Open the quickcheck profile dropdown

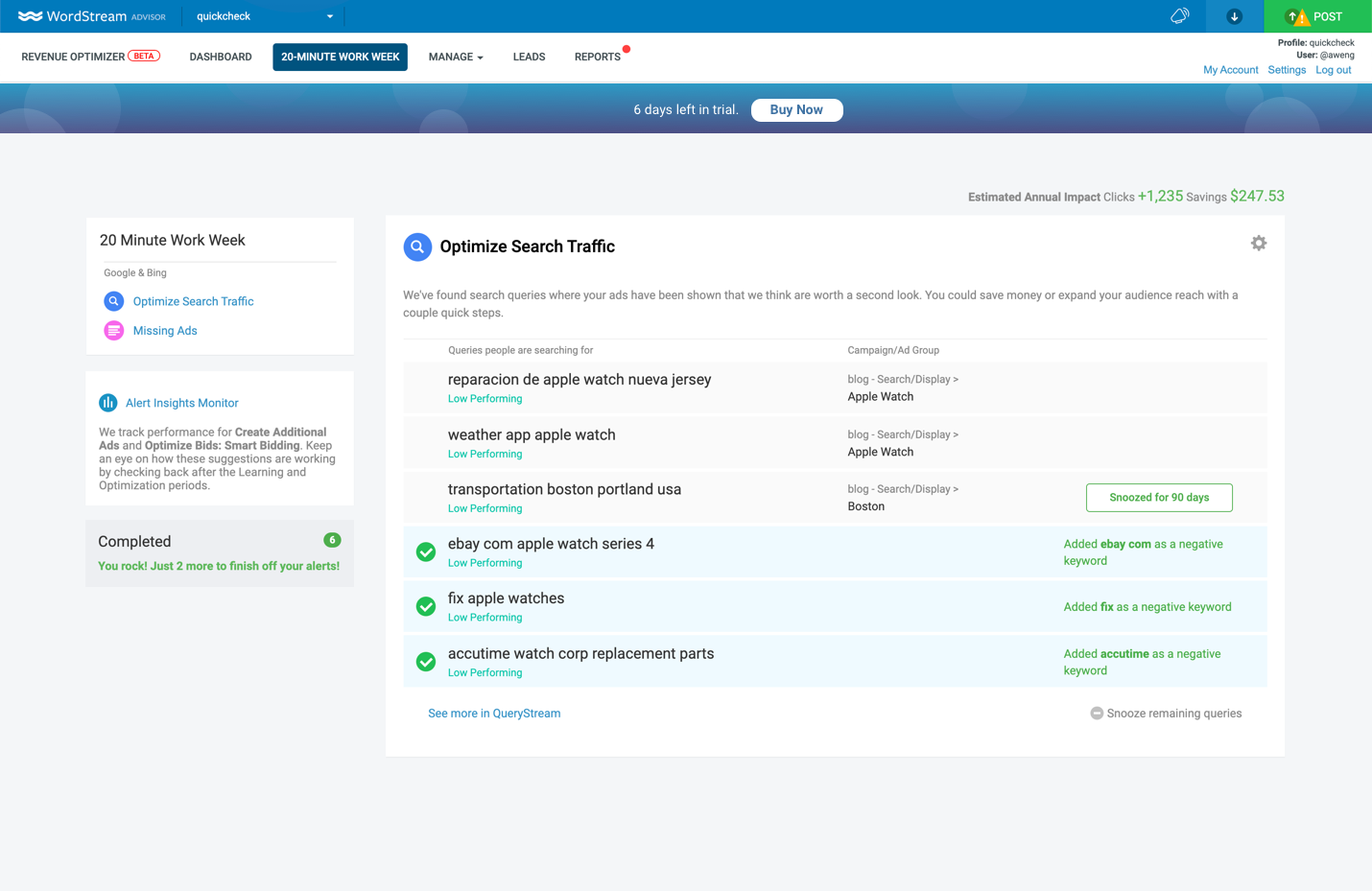click(265, 16)
